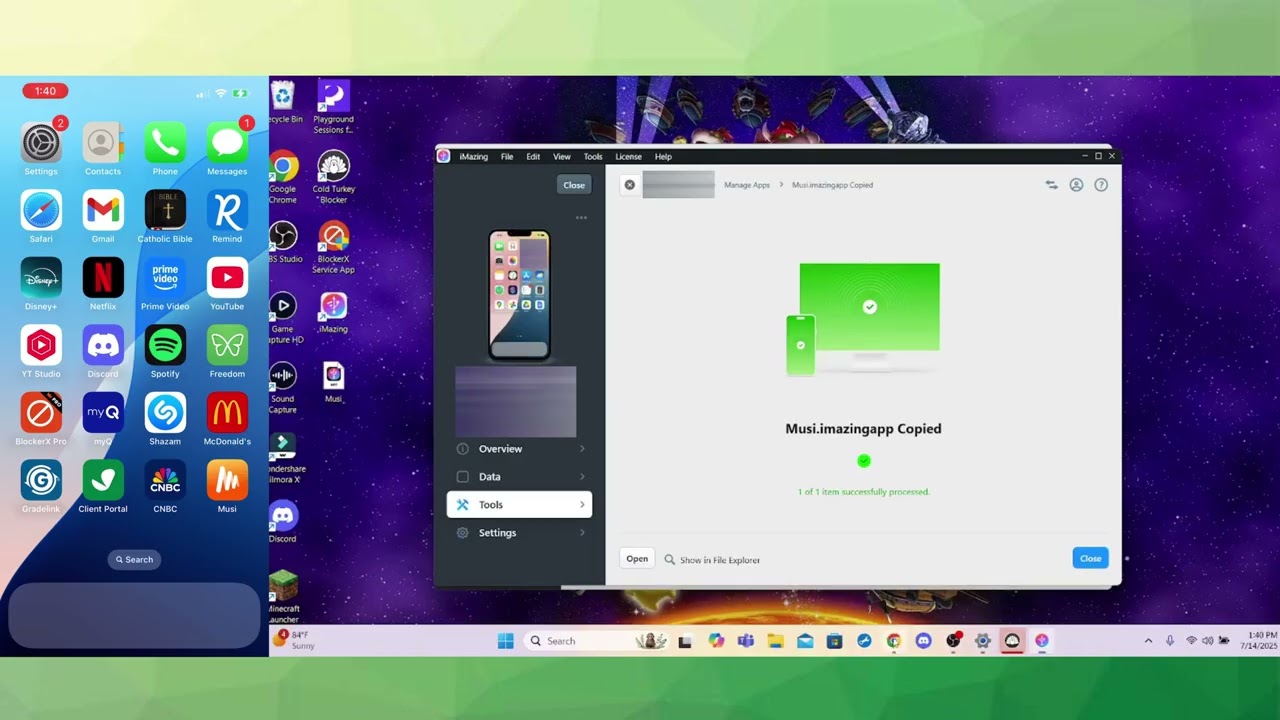
Task: Open File Explorer from the taskbar
Action: [x=775, y=641]
